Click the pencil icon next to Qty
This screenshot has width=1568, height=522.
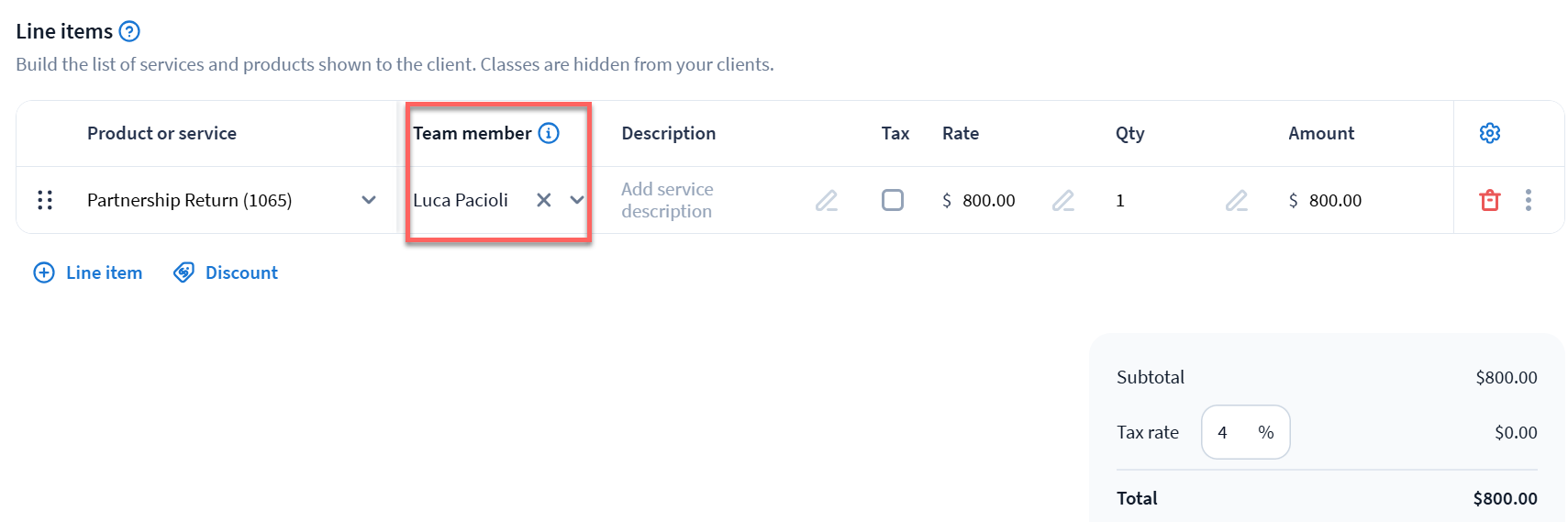pos(1236,200)
